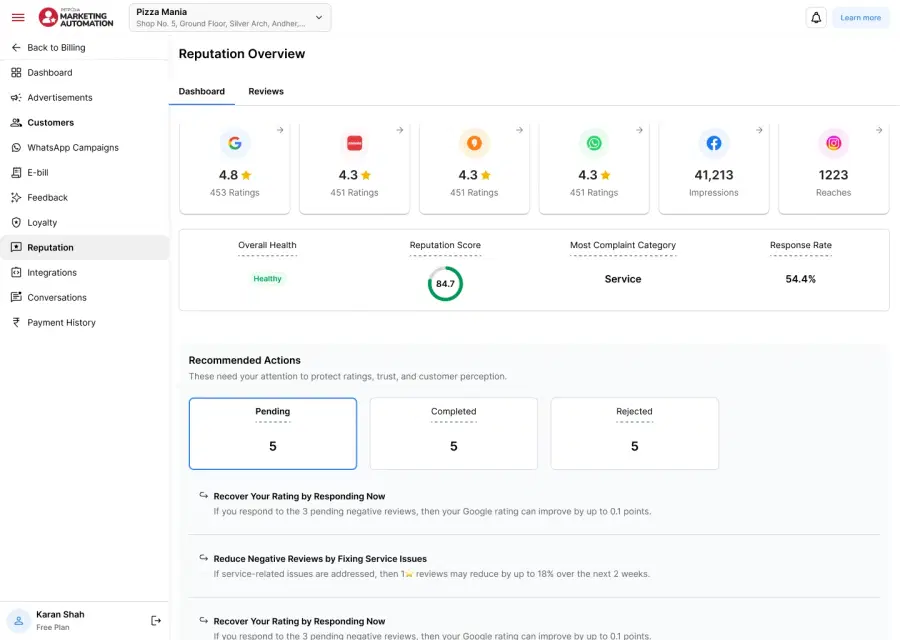
Task: Click the green WhatsApp icon on rating card
Action: [x=594, y=143]
